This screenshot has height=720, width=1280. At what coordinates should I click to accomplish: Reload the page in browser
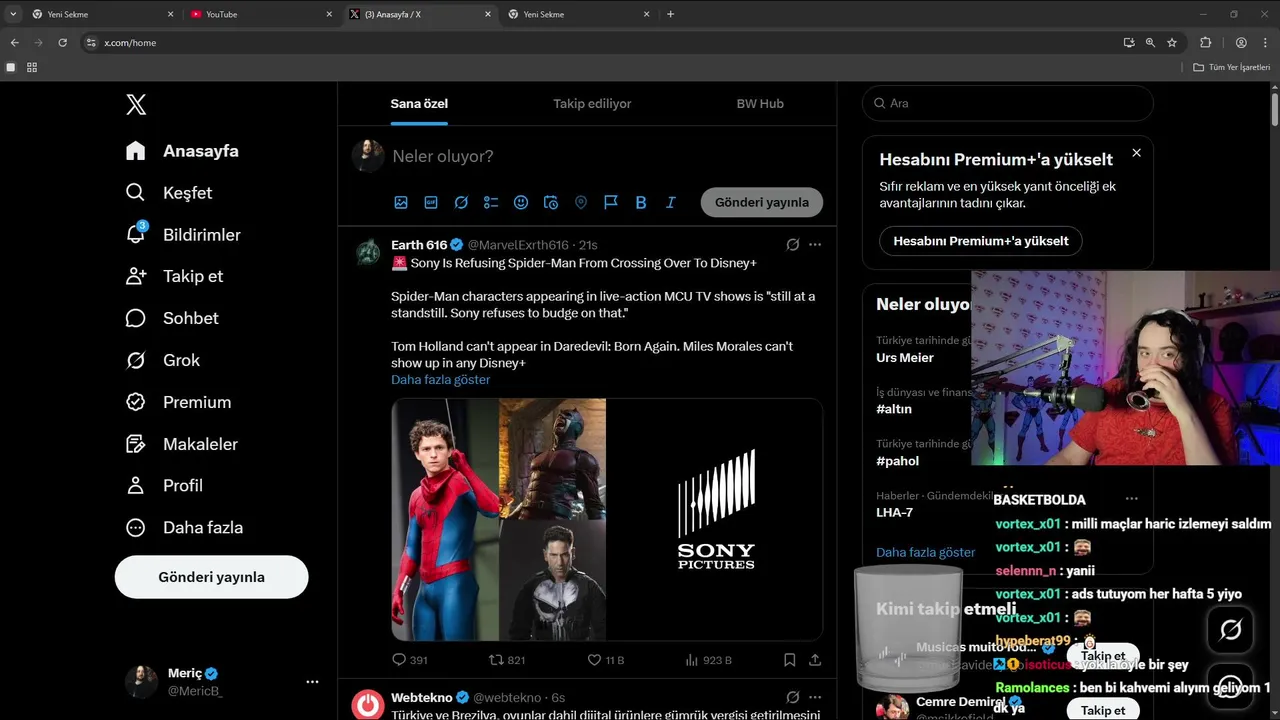click(62, 43)
